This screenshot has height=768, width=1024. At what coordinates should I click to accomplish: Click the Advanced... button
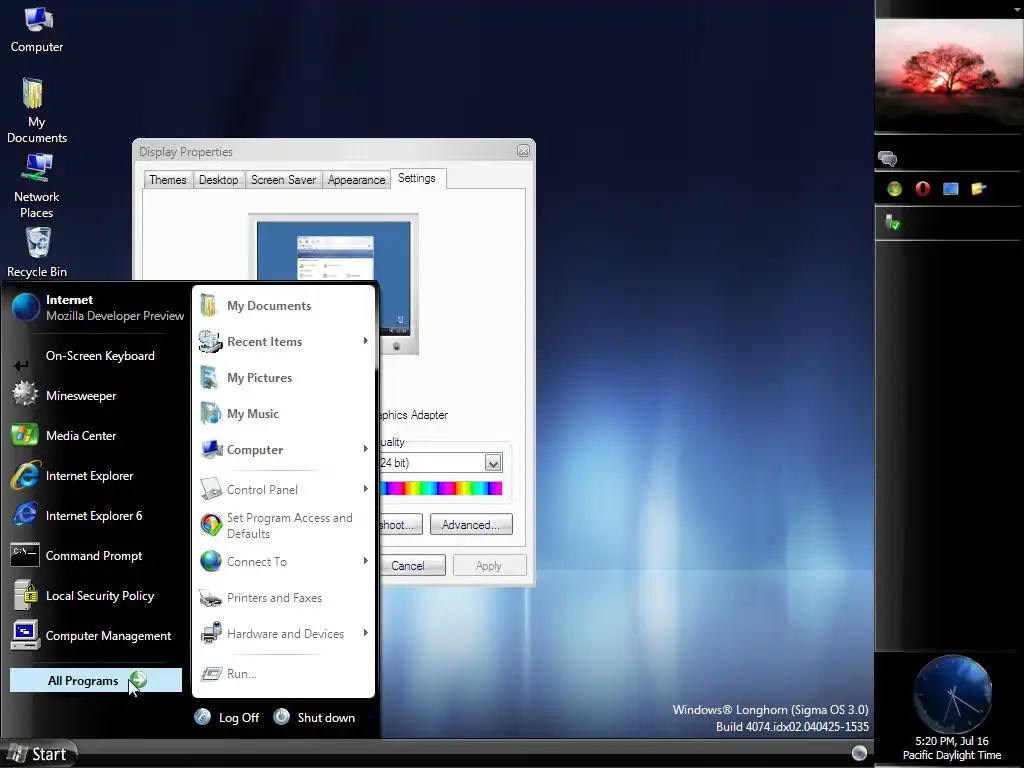[471, 524]
